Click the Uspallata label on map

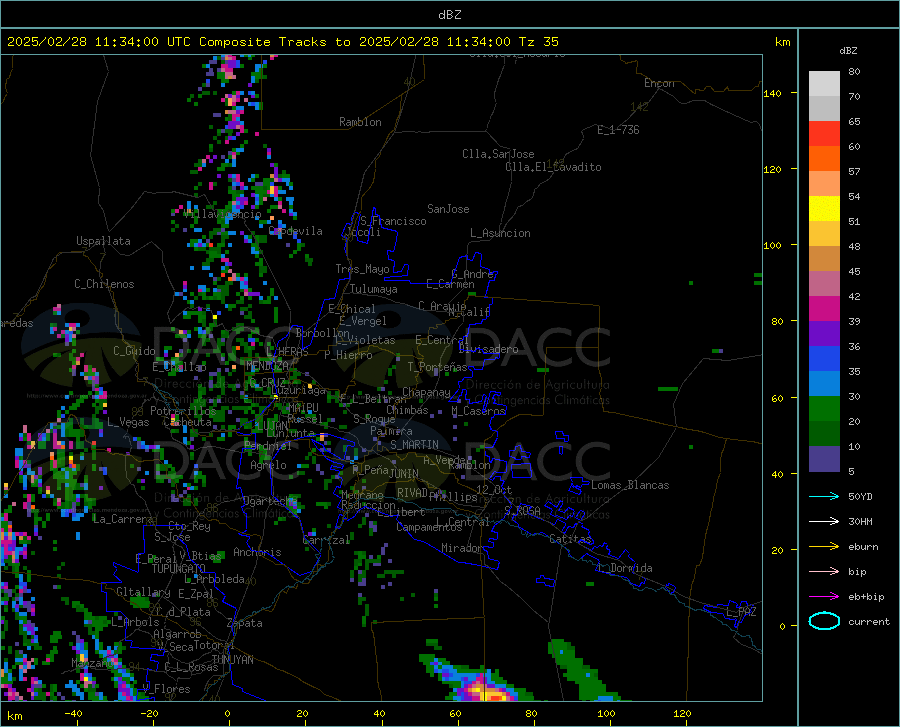[103, 241]
